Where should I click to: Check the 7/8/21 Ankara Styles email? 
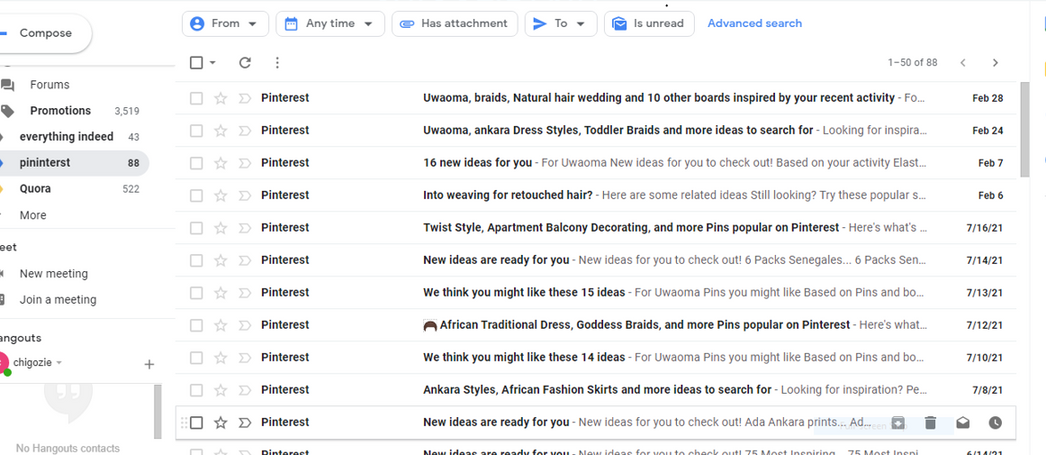click(196, 390)
